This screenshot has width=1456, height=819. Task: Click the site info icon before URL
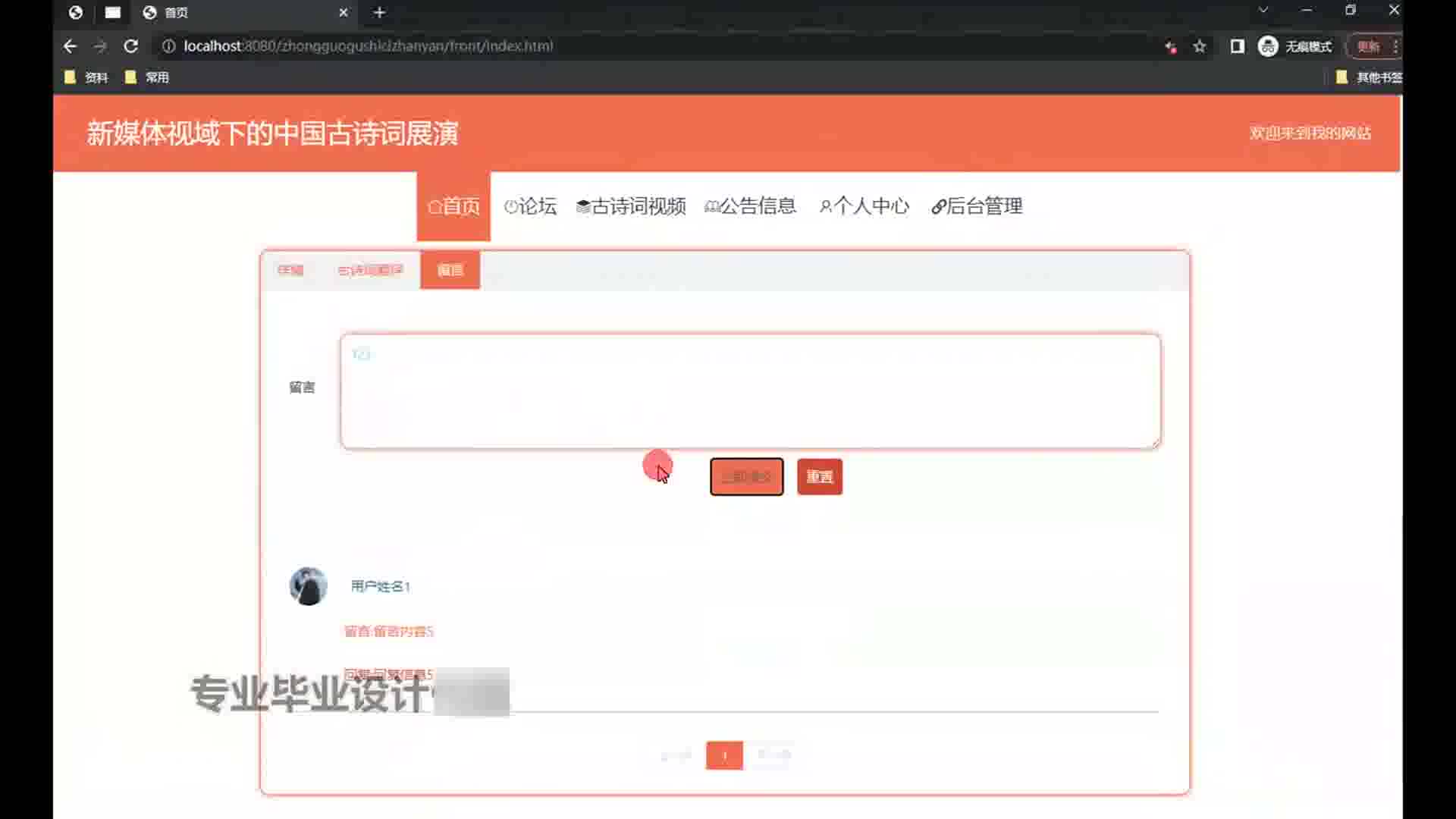(x=168, y=46)
